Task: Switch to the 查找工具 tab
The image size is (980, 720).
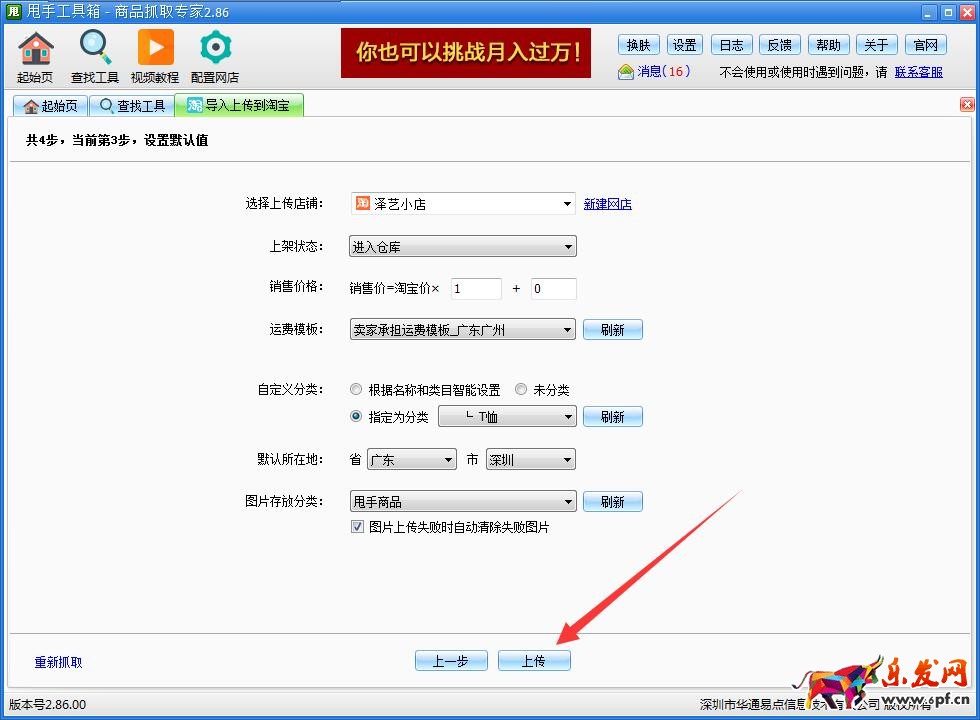Action: (131, 106)
